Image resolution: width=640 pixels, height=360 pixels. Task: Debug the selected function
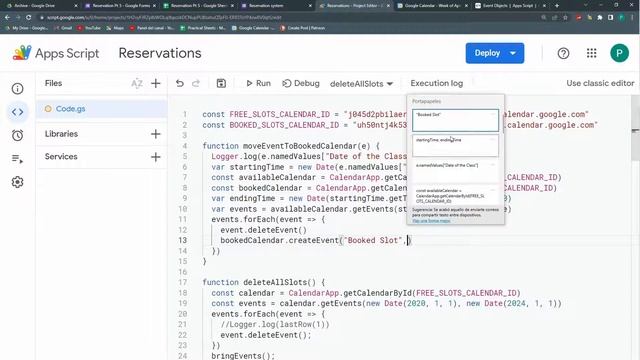[301, 83]
